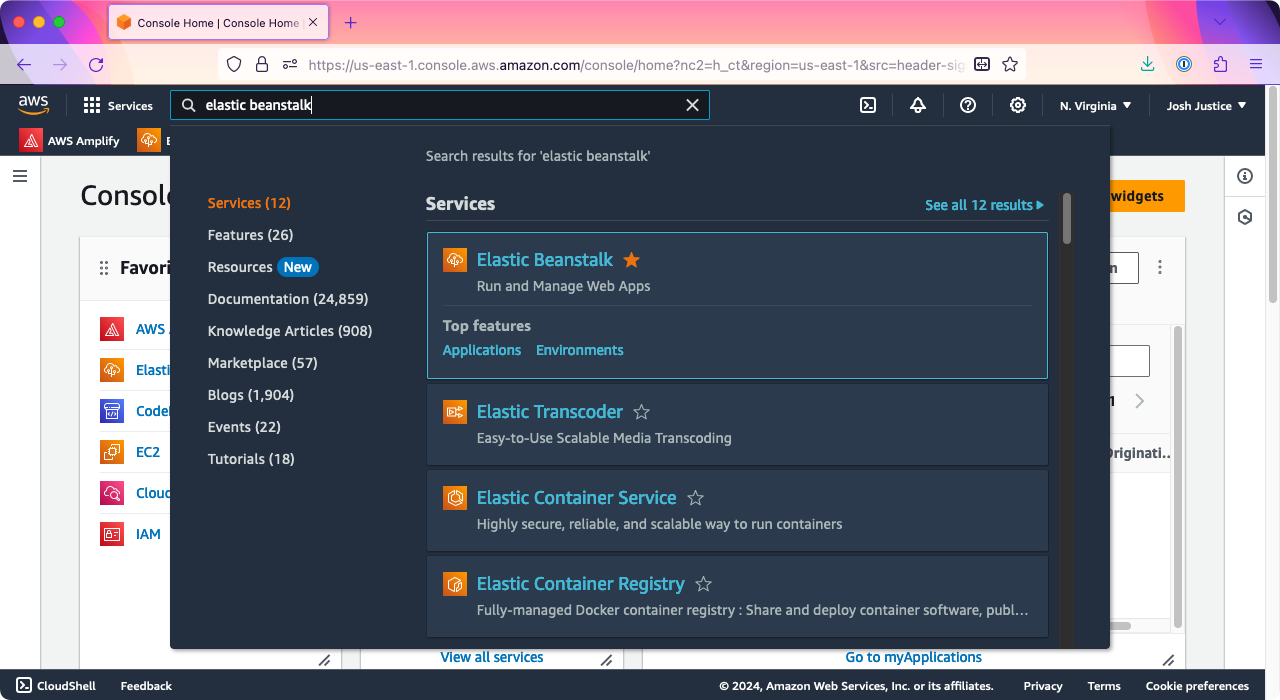Filter results by Knowledge Articles (908)
This screenshot has width=1280, height=700.
pos(290,331)
